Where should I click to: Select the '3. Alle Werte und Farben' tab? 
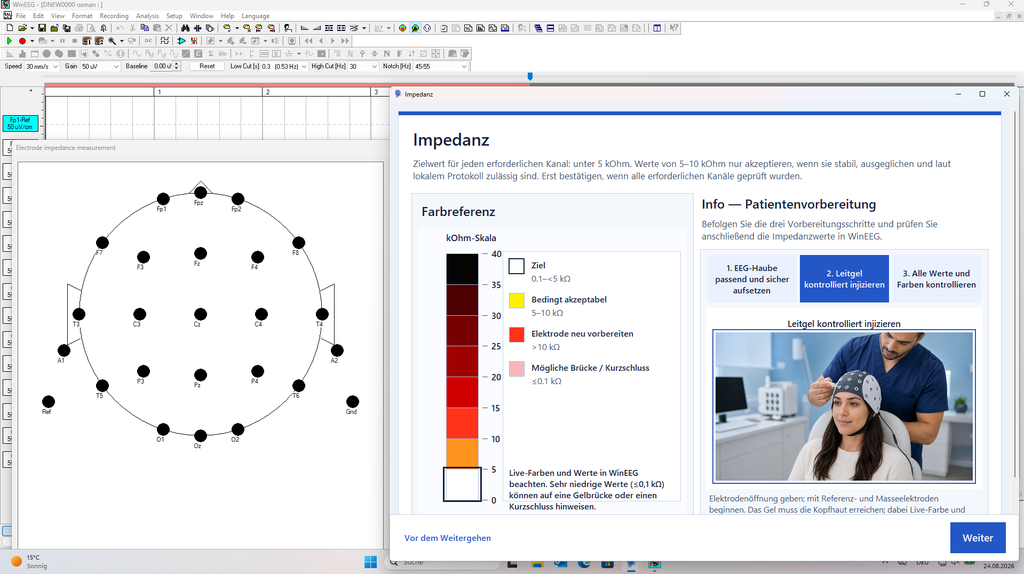tap(936, 279)
